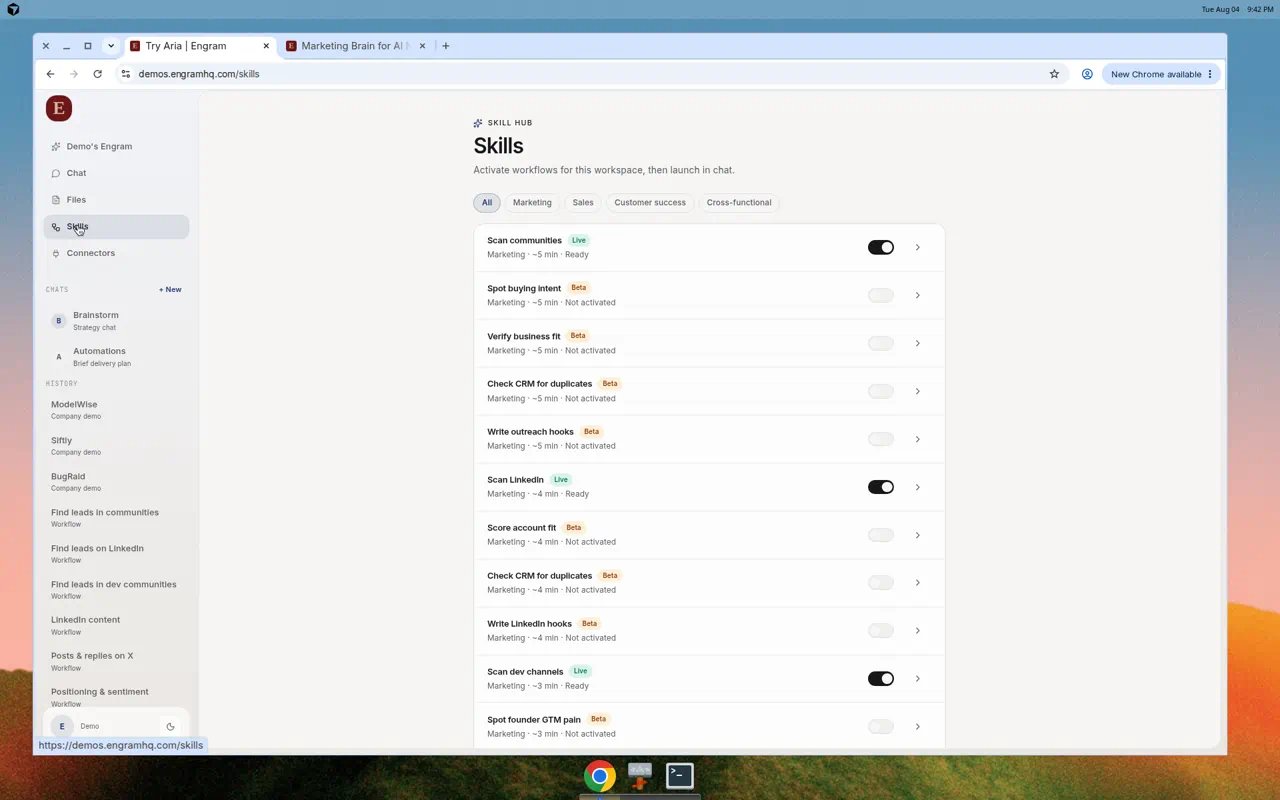Open the terminal from the dock
Image resolution: width=1280 pixels, height=800 pixels.
pos(680,776)
